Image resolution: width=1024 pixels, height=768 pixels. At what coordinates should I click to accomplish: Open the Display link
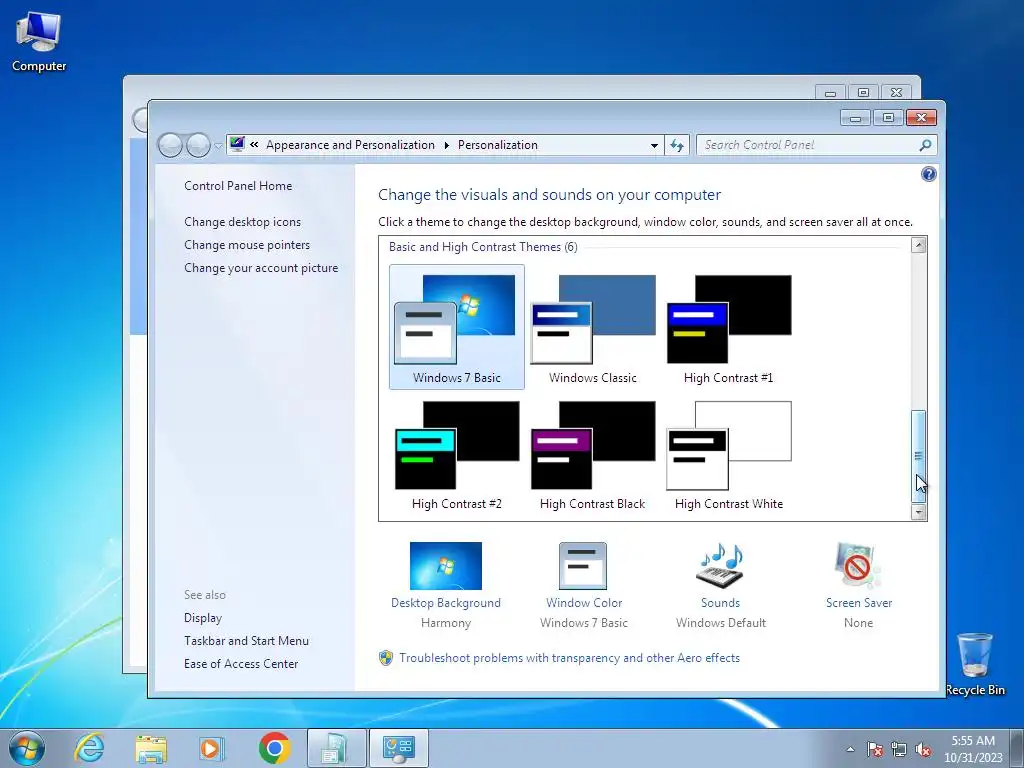(203, 618)
